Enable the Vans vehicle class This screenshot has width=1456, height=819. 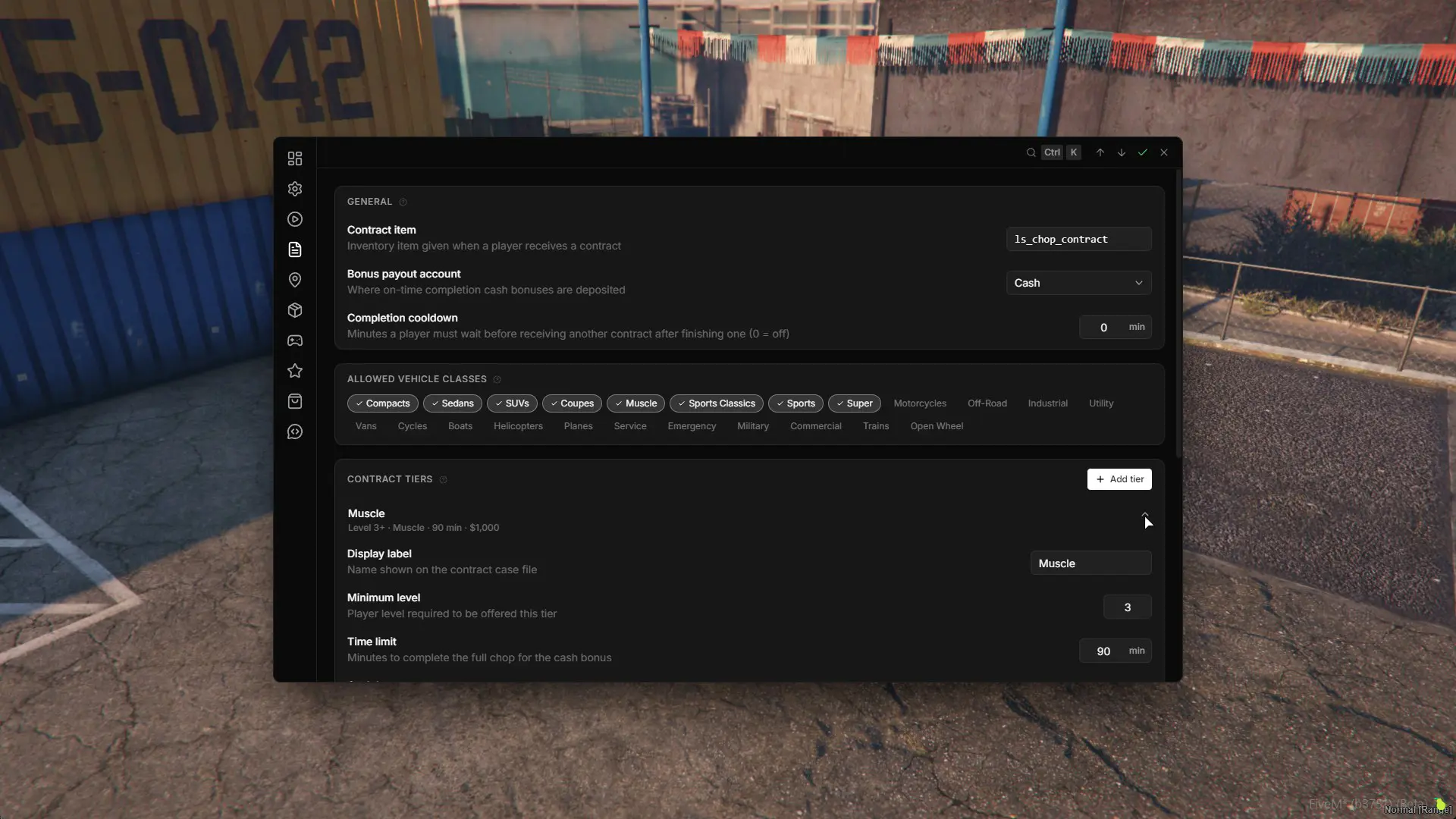pyautogui.click(x=366, y=426)
